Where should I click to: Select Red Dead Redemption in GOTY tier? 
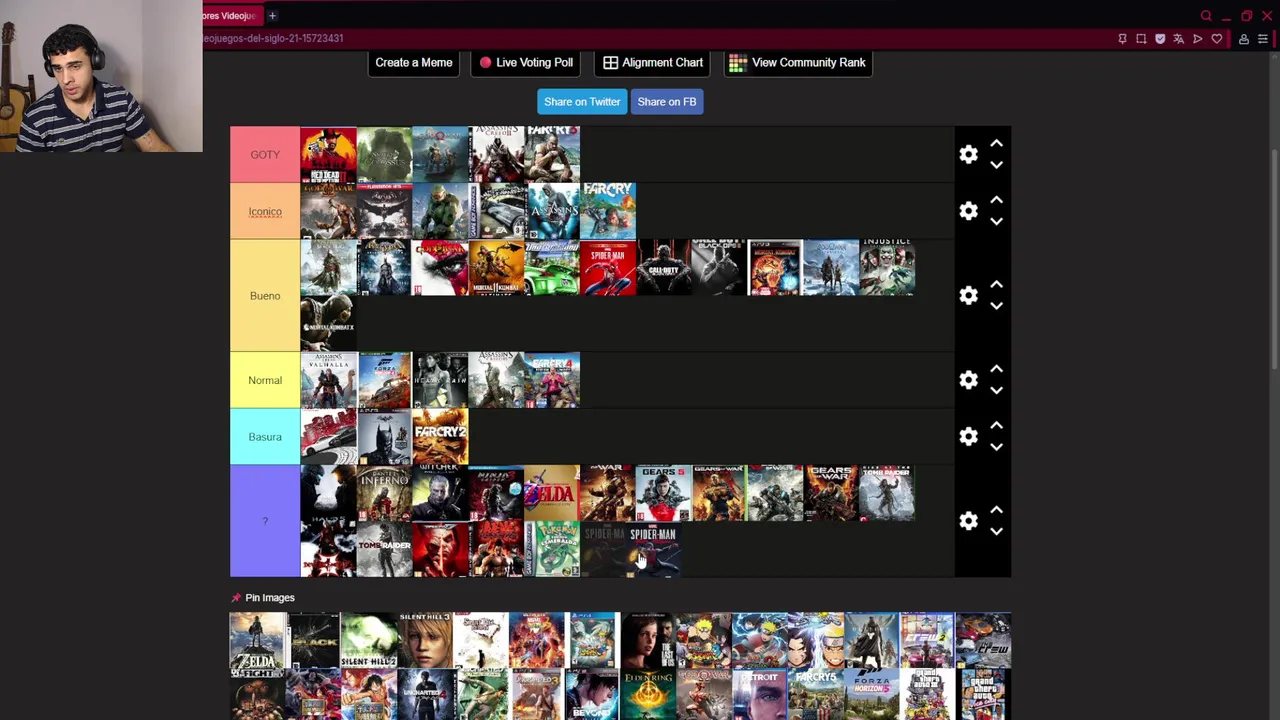(x=328, y=154)
